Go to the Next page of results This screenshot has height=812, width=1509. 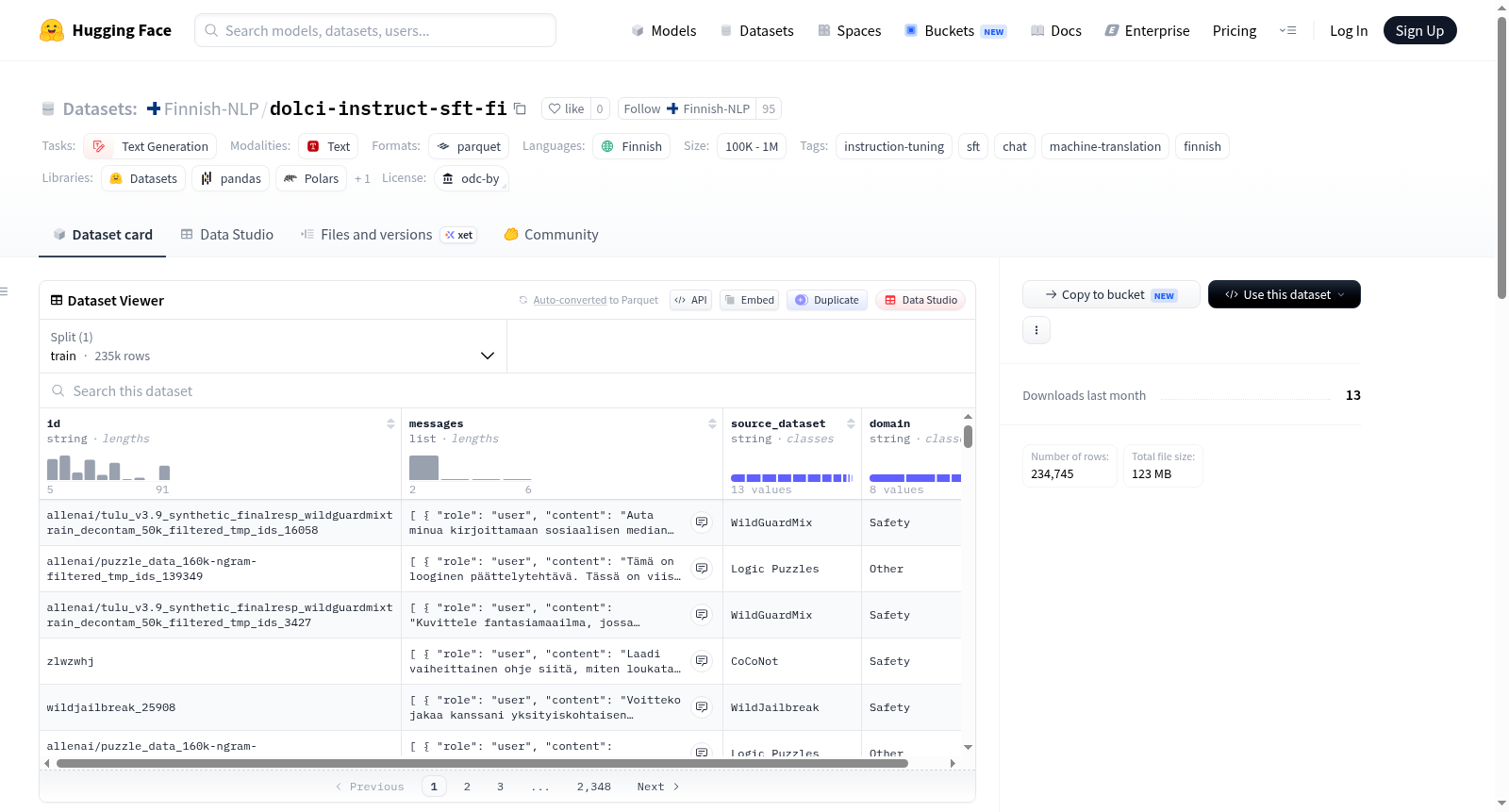click(x=658, y=787)
